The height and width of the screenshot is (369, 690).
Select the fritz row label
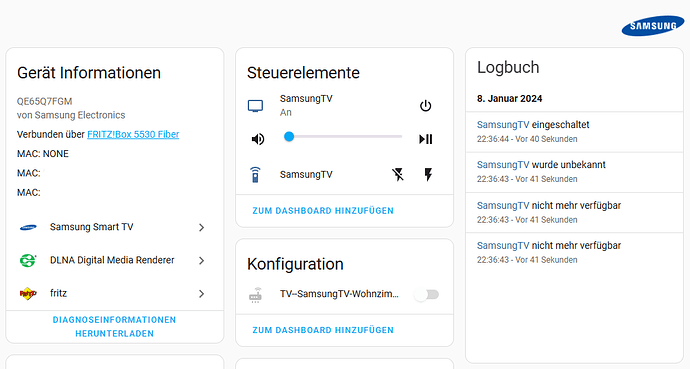[x=59, y=293]
